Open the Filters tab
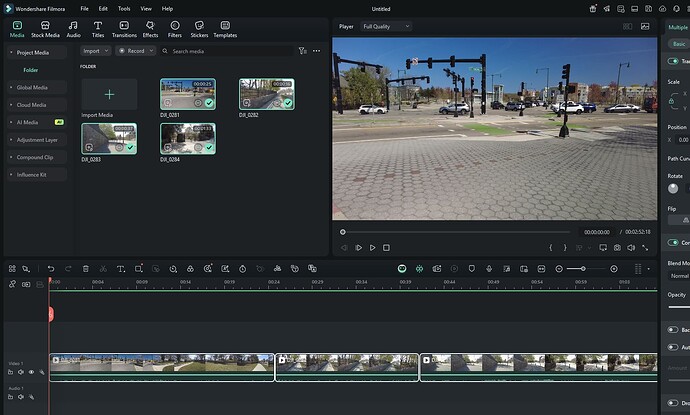Viewport: 690px width, 415px height. [x=175, y=29]
